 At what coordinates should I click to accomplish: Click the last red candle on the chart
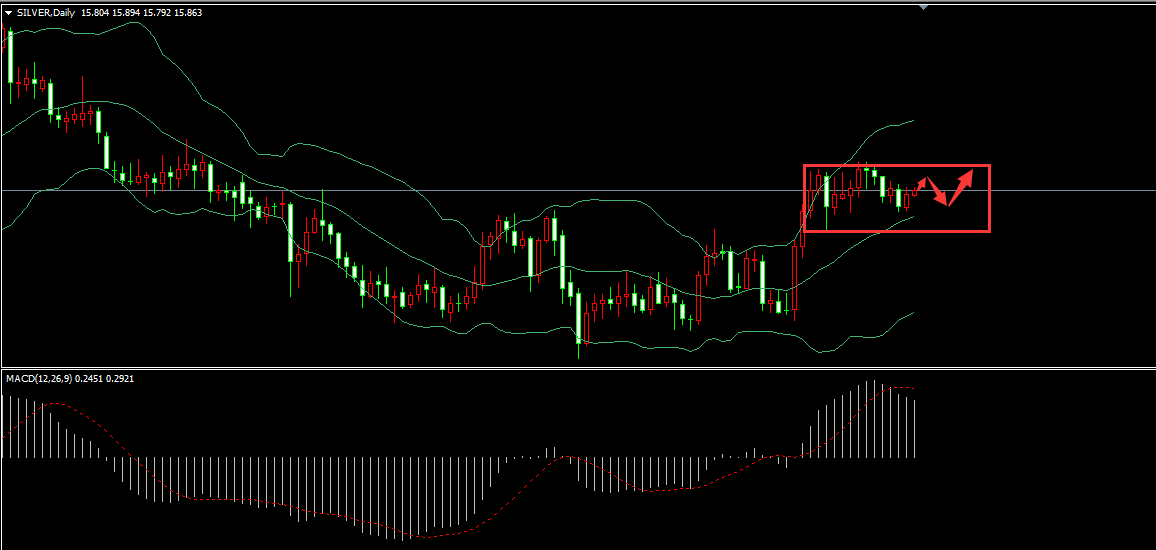click(914, 191)
